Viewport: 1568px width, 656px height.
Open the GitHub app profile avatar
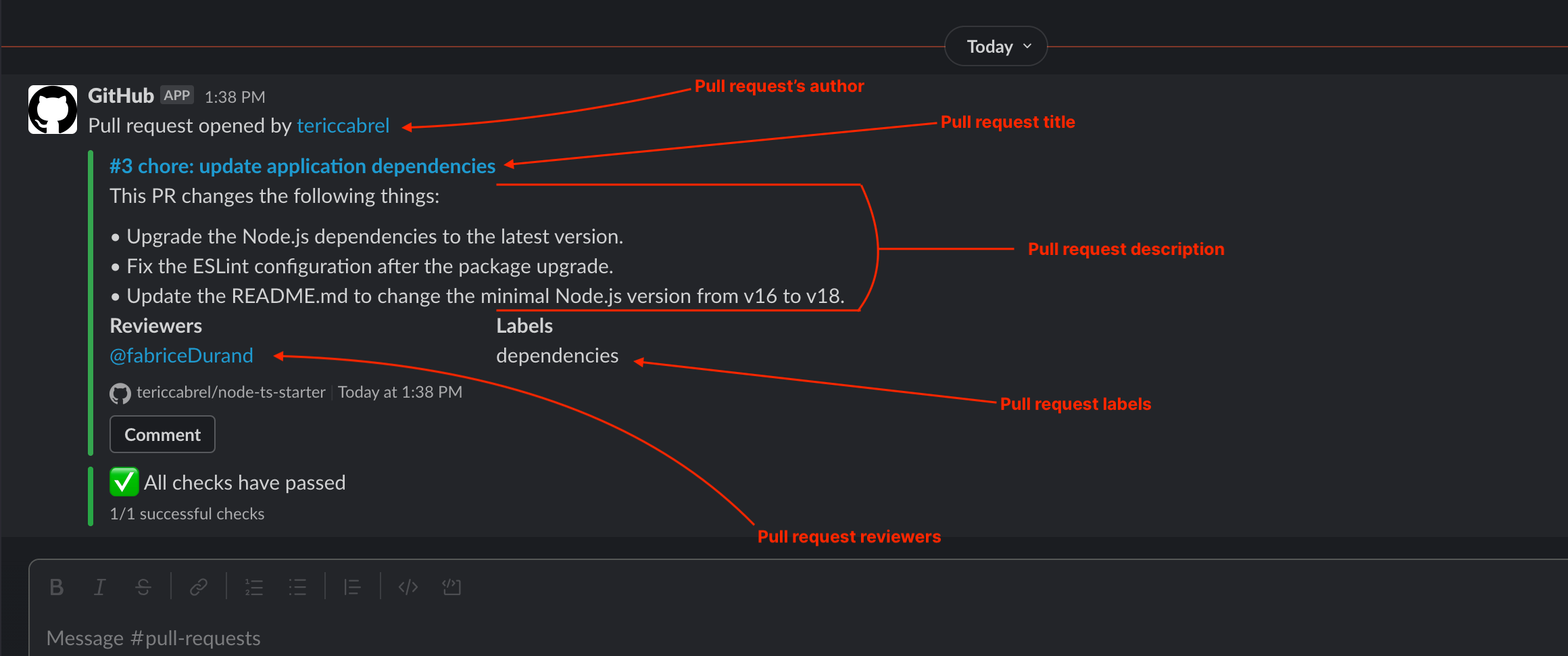[x=52, y=109]
